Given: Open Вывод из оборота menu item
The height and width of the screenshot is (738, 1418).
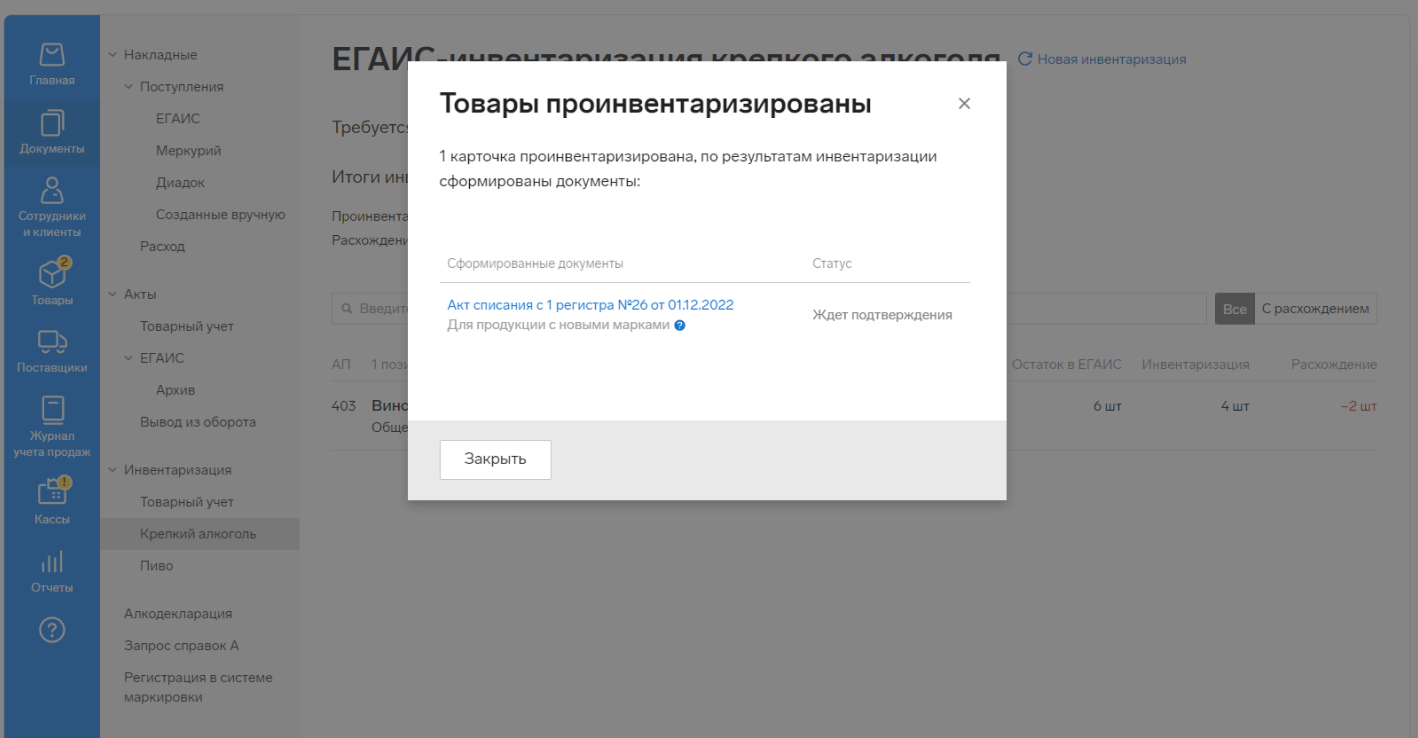Looking at the screenshot, I should [x=198, y=422].
